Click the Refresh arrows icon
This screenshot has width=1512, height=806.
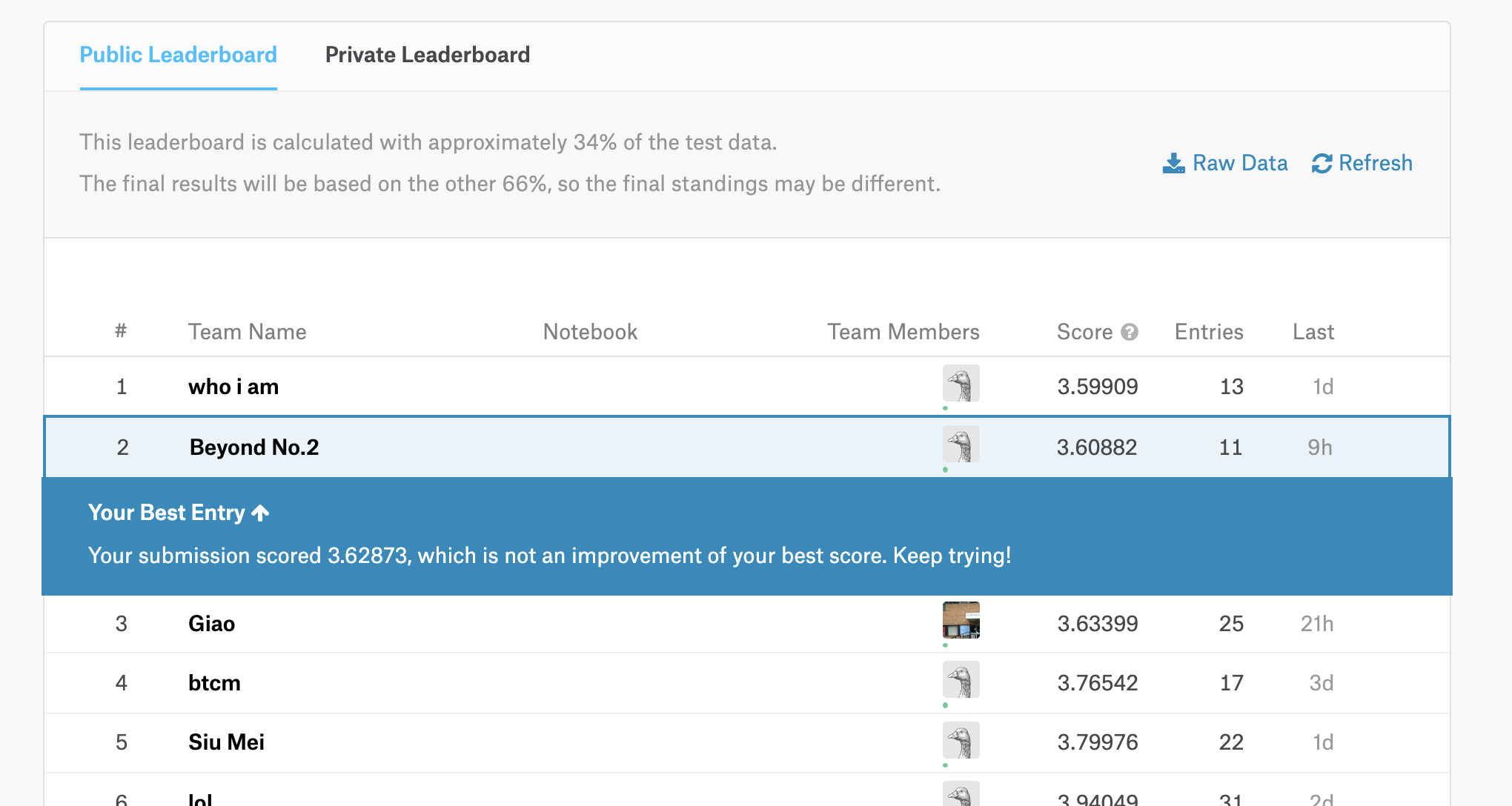tap(1322, 163)
